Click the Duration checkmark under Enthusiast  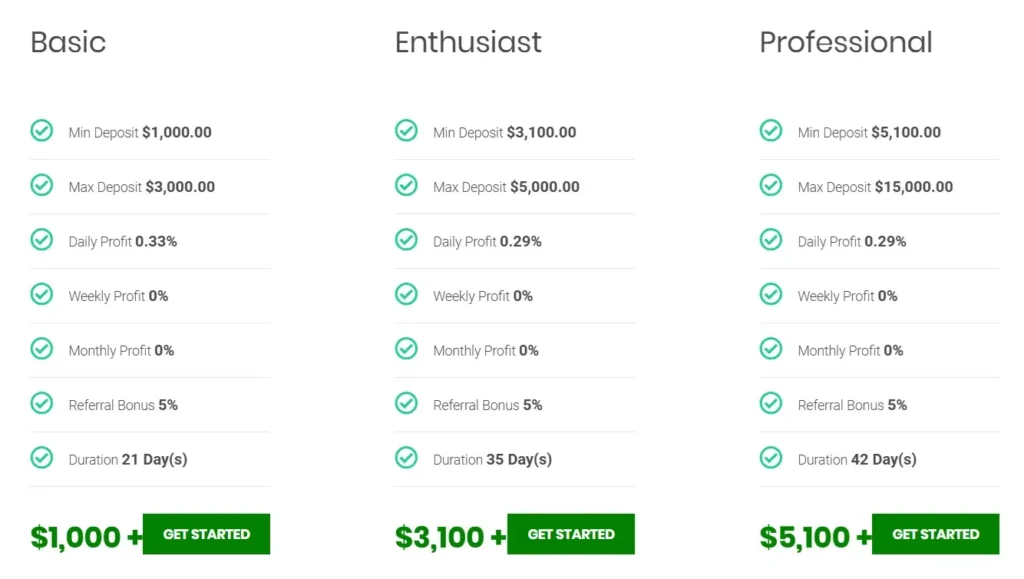click(x=406, y=458)
